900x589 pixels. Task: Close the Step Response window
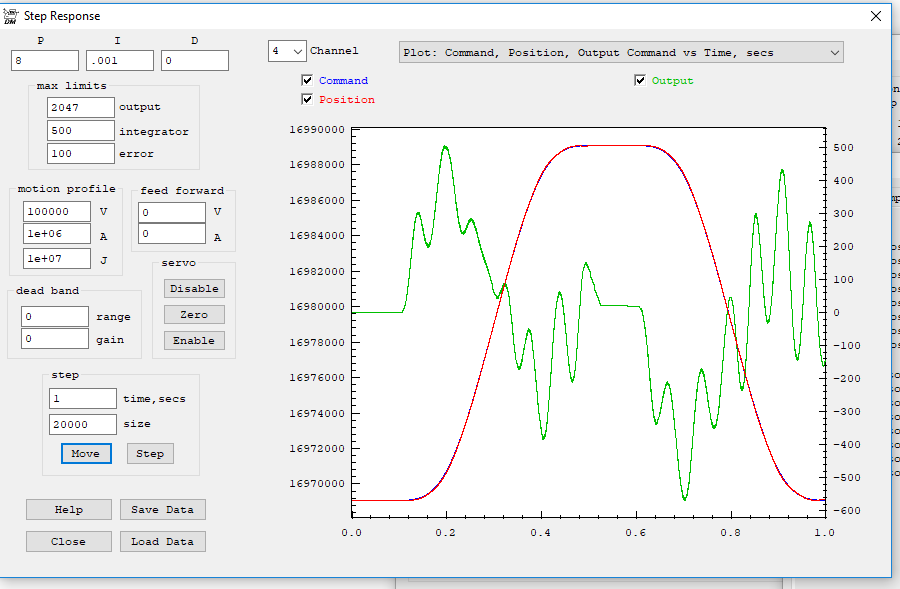tap(876, 15)
